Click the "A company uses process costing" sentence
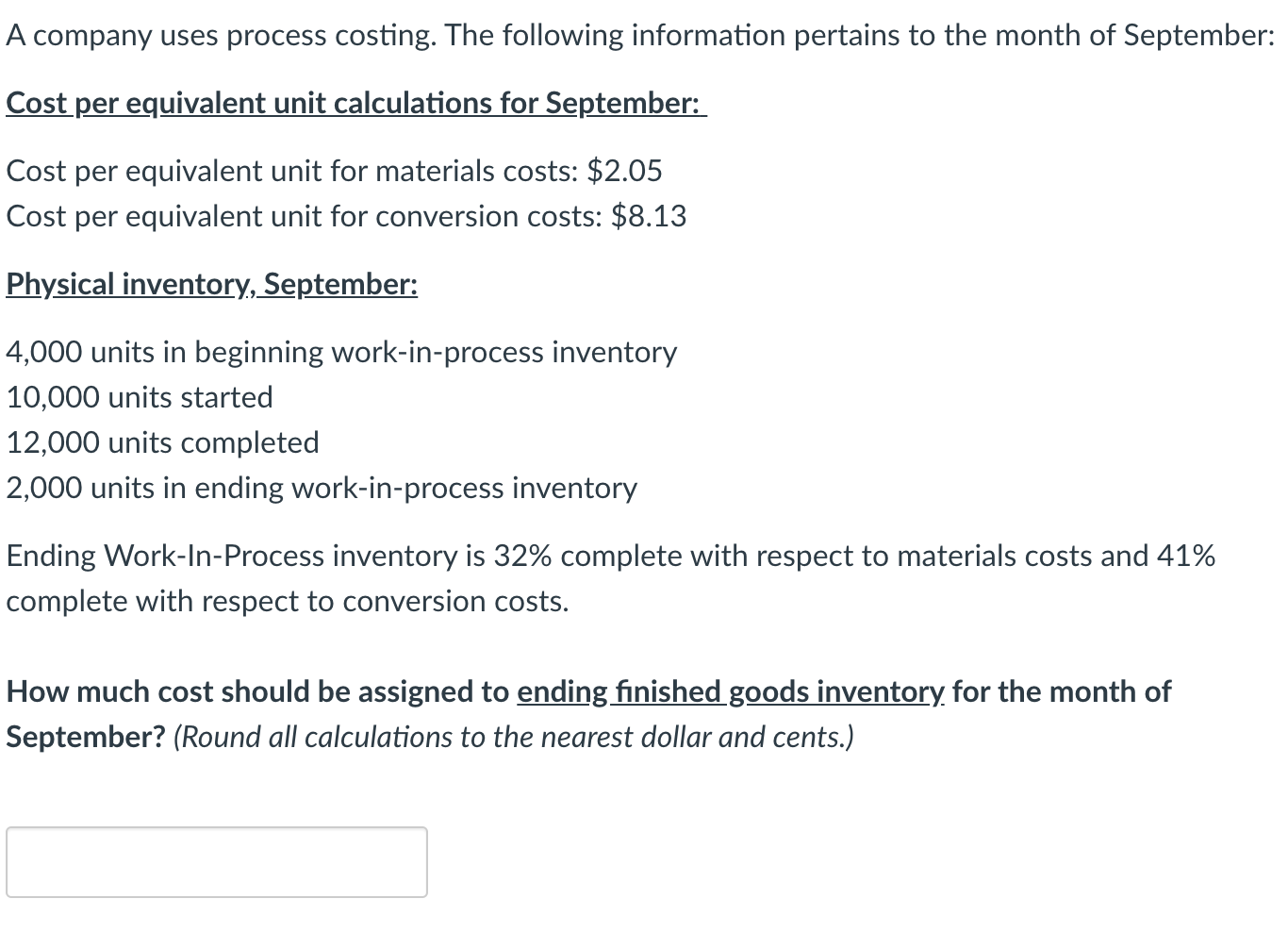This screenshot has width=1288, height=932. [x=220, y=35]
